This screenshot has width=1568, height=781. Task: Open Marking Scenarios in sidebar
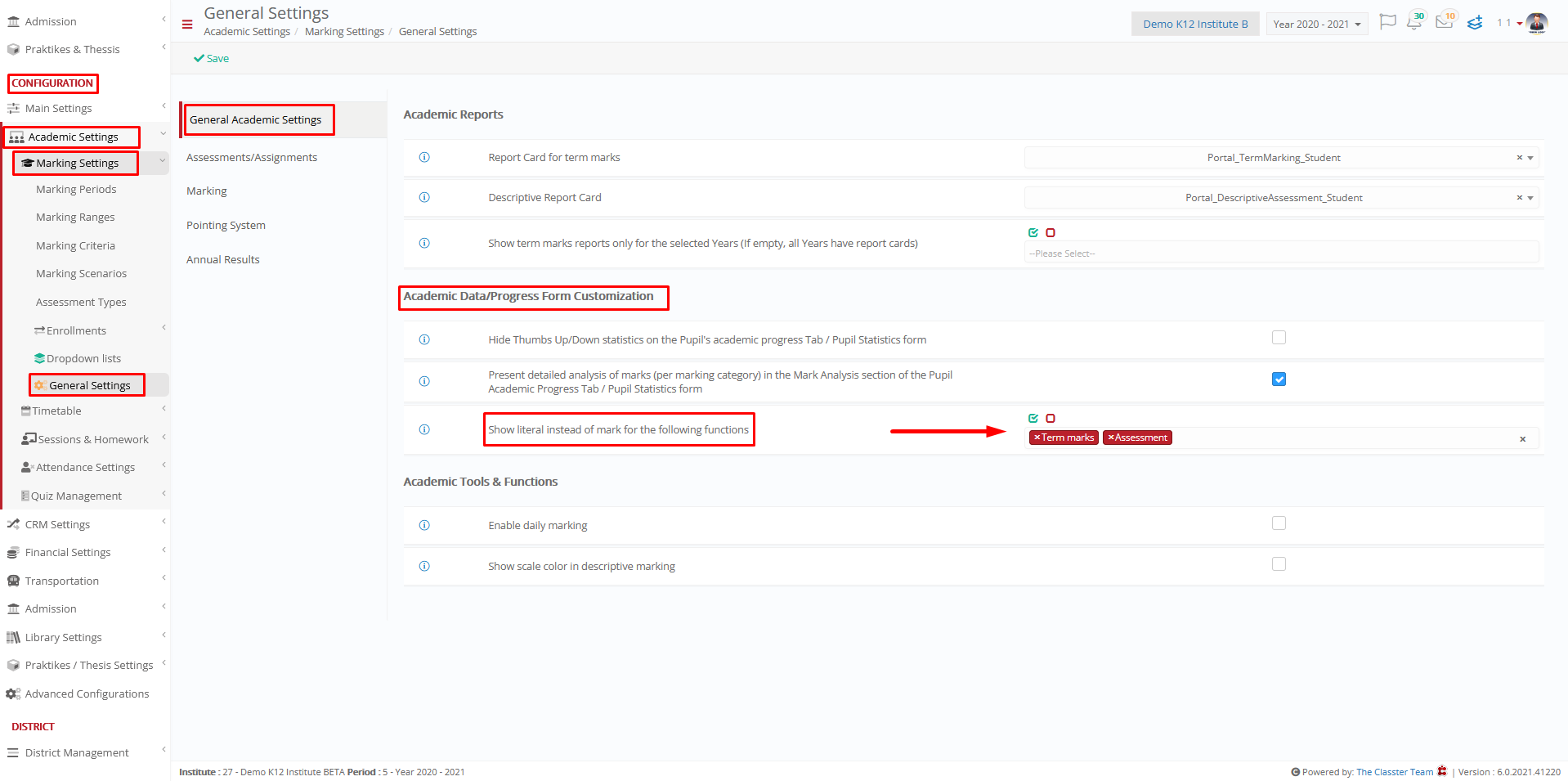(x=81, y=273)
